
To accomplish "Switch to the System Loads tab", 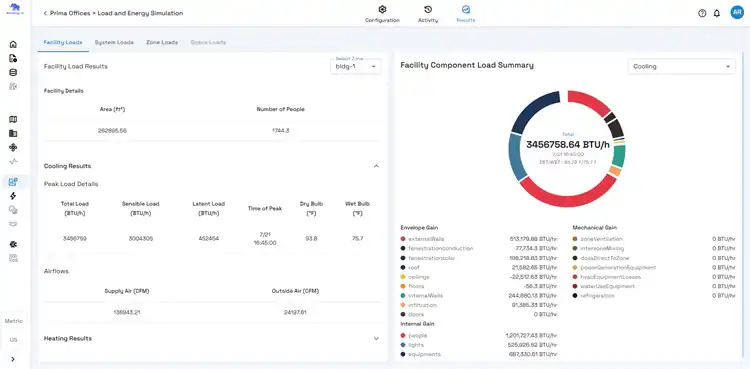I will click(x=114, y=43).
